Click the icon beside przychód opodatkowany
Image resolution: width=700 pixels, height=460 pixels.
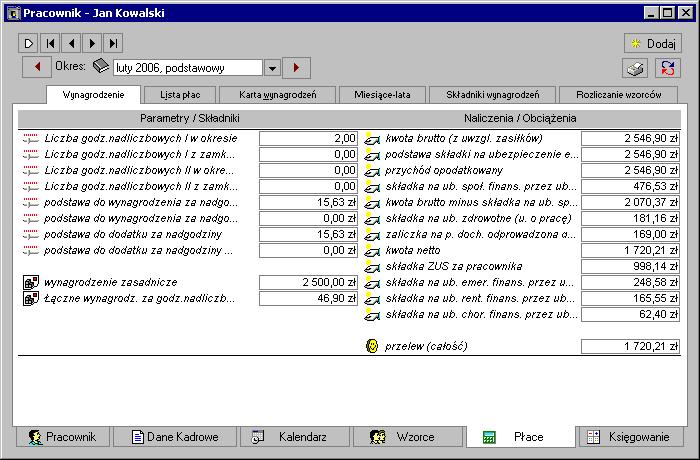pyautogui.click(x=371, y=171)
